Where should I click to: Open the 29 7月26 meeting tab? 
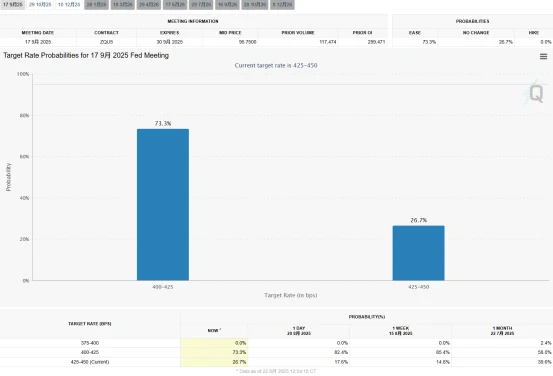coord(201,5)
